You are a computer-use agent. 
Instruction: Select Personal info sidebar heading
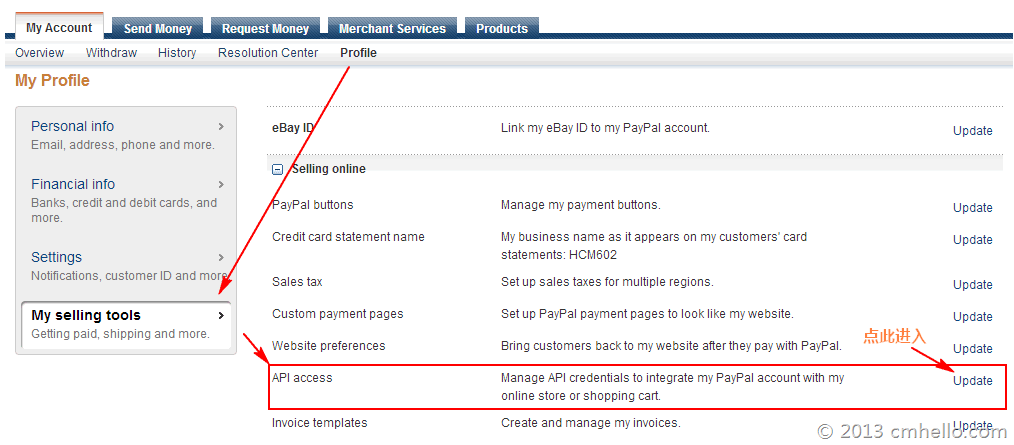(x=72, y=126)
